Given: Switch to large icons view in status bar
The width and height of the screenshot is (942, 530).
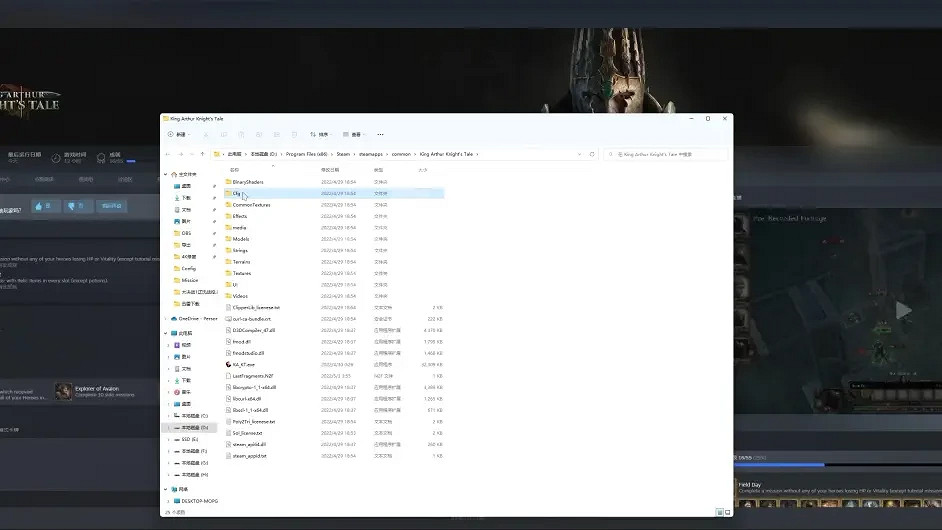Looking at the screenshot, I should pyautogui.click(x=726, y=511).
